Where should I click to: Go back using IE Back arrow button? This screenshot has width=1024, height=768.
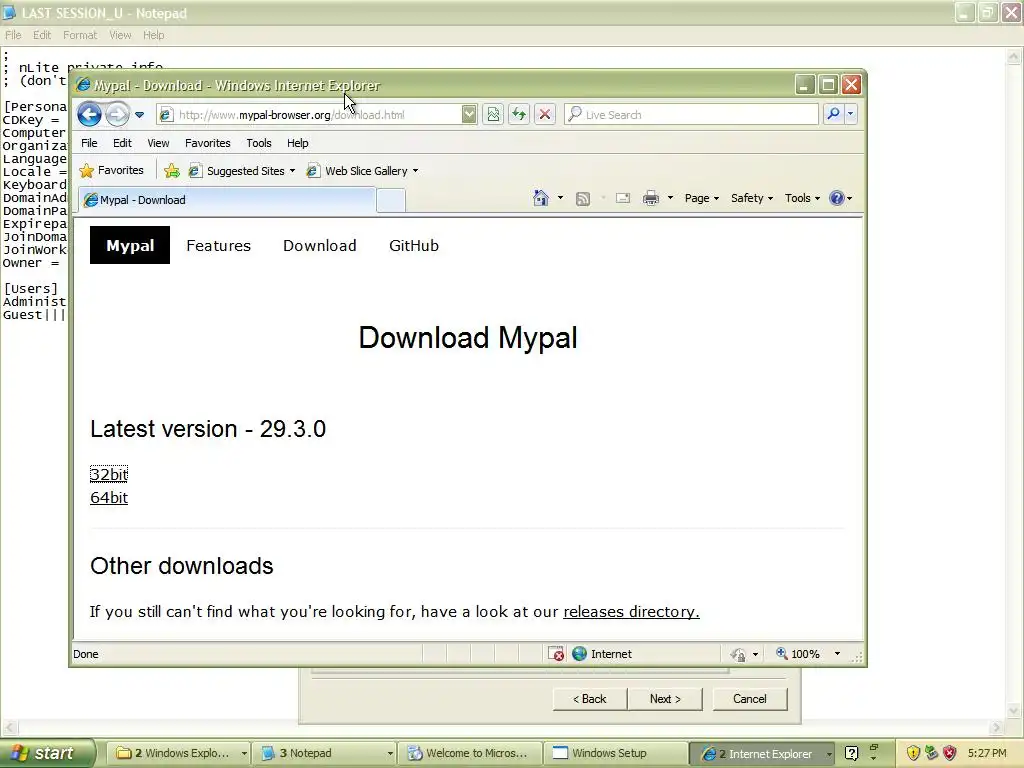(x=89, y=115)
